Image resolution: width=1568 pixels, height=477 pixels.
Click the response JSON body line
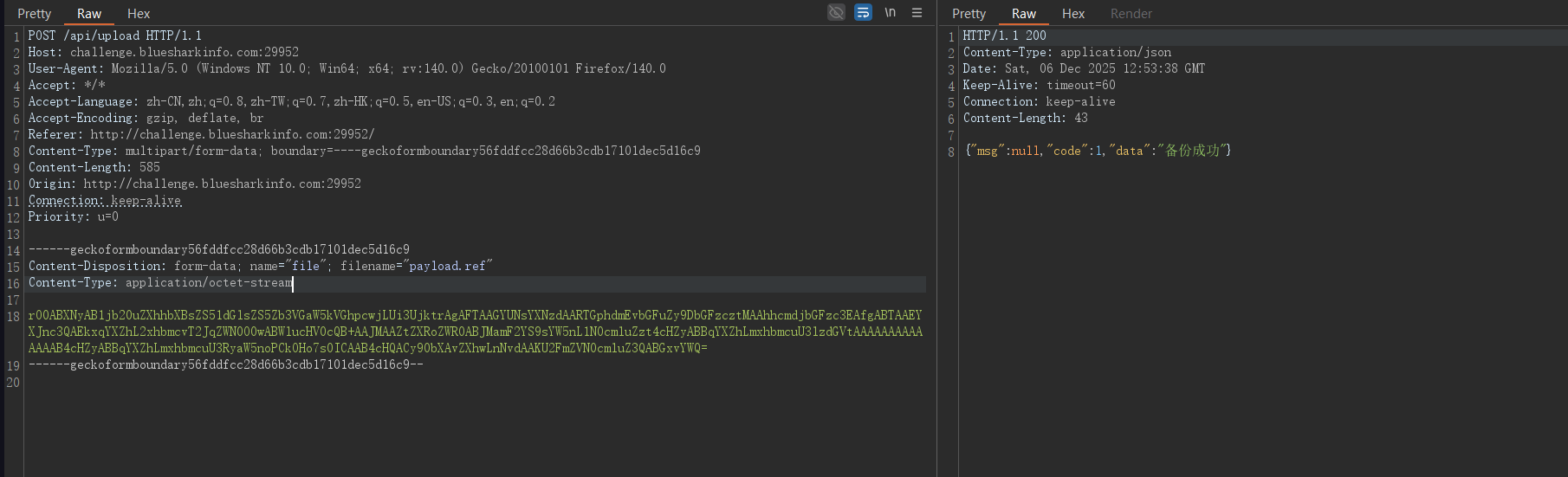click(1098, 151)
